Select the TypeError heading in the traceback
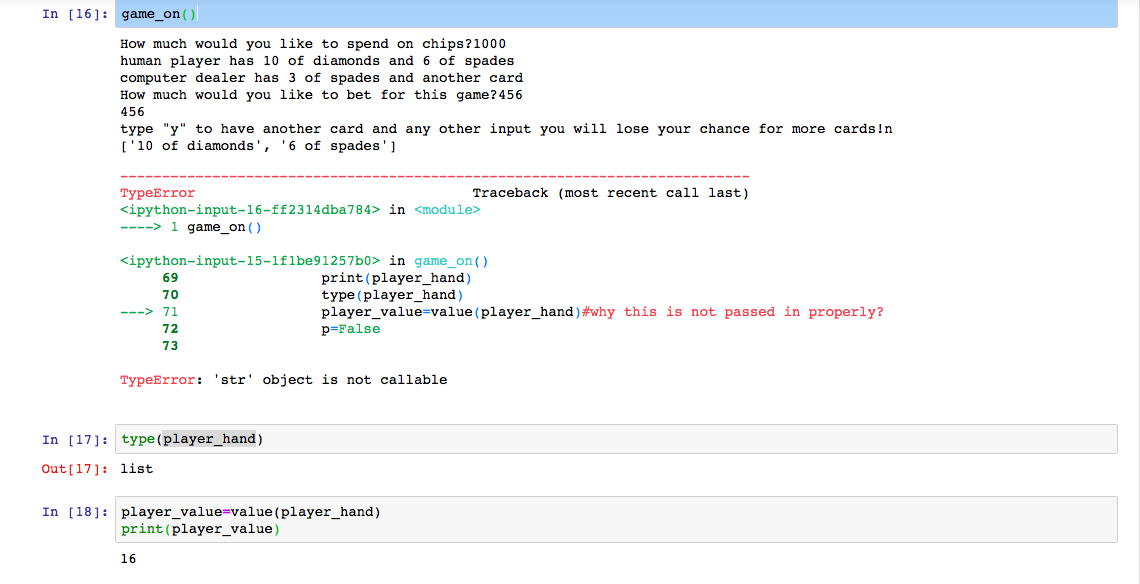This screenshot has height=584, width=1140. click(x=152, y=192)
